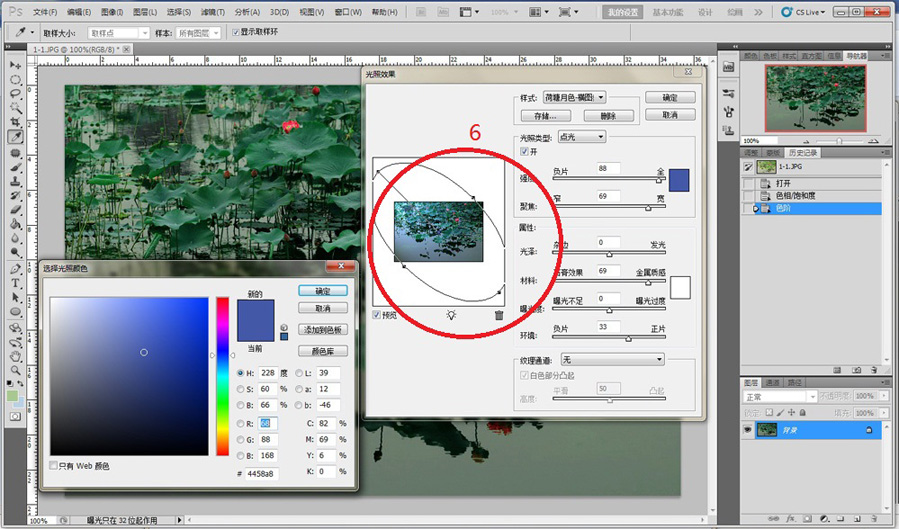Open the 样式 style dropdown

574,97
